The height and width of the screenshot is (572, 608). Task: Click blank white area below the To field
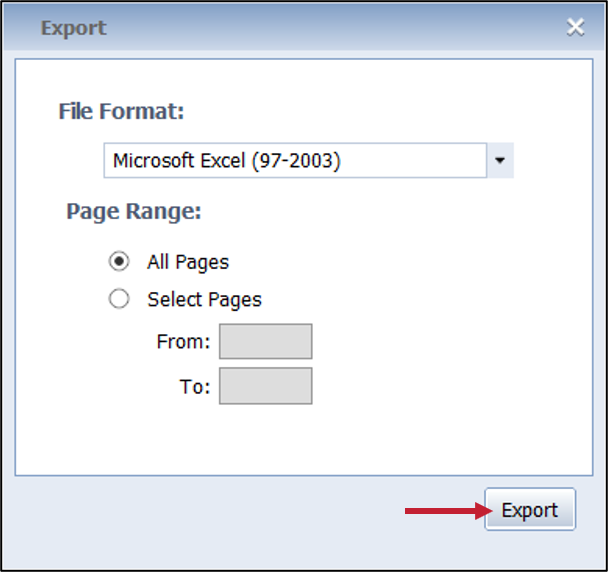pos(300,440)
